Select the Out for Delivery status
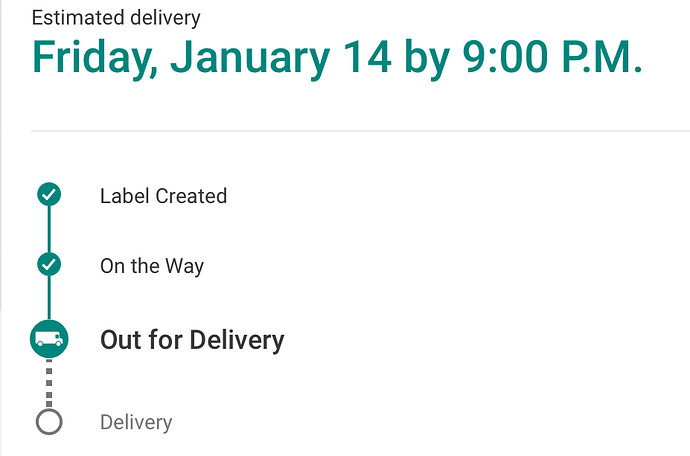 [x=192, y=341]
